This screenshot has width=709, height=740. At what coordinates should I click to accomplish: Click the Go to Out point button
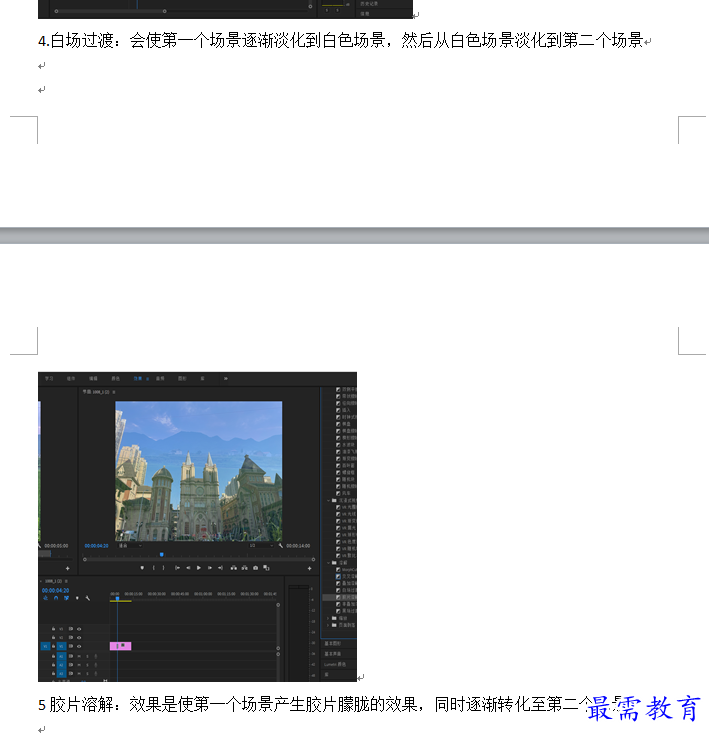click(x=220, y=568)
